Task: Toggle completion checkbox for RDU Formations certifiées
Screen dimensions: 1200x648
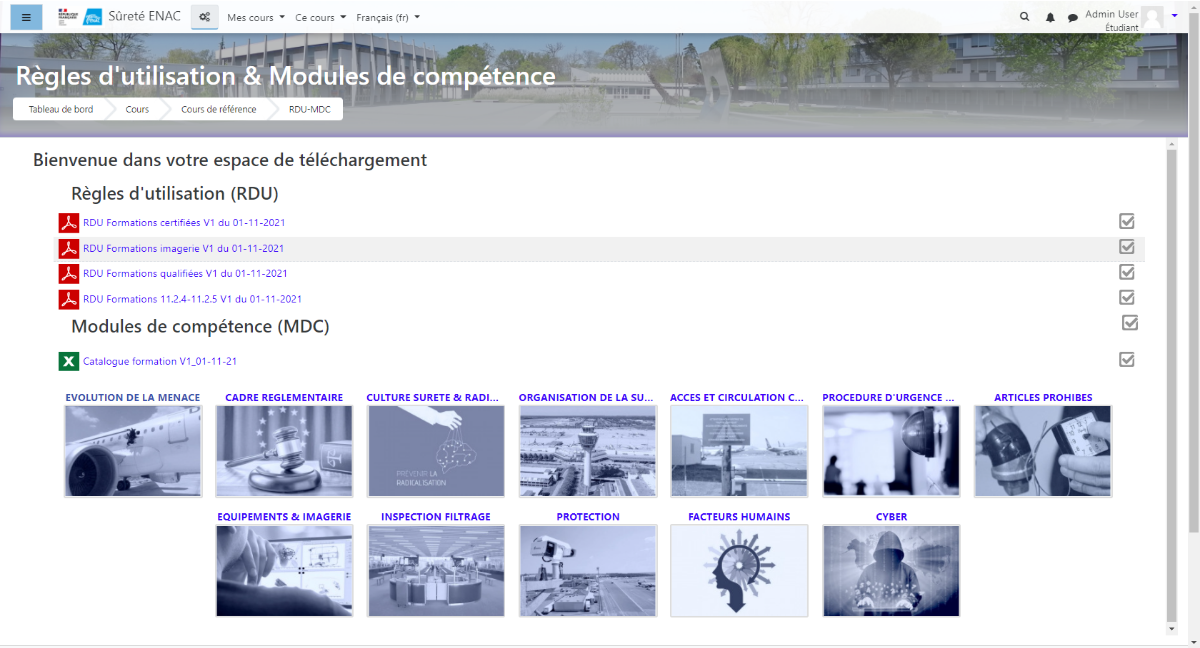Action: (x=1127, y=221)
